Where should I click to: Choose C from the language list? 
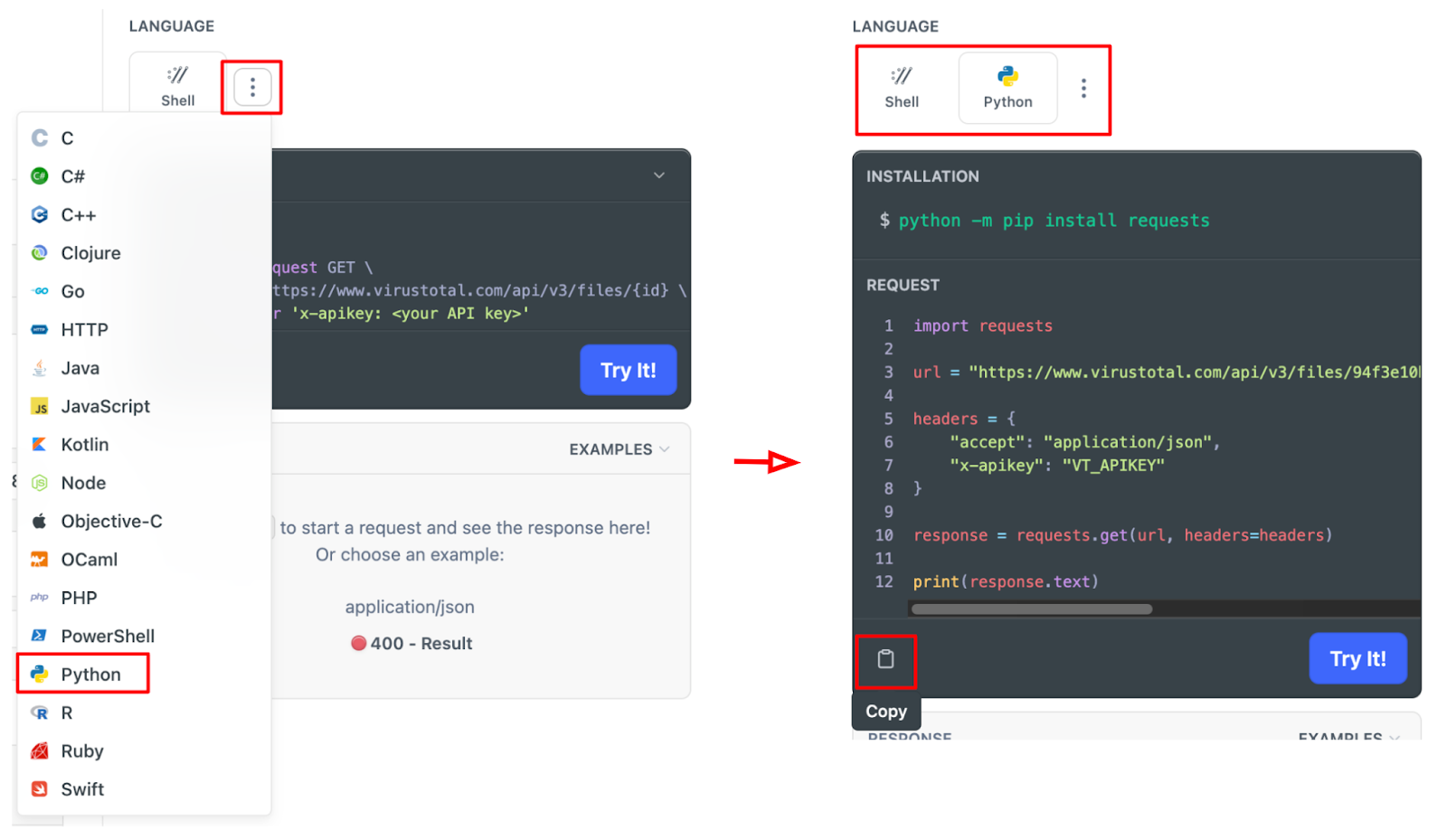coord(144,138)
